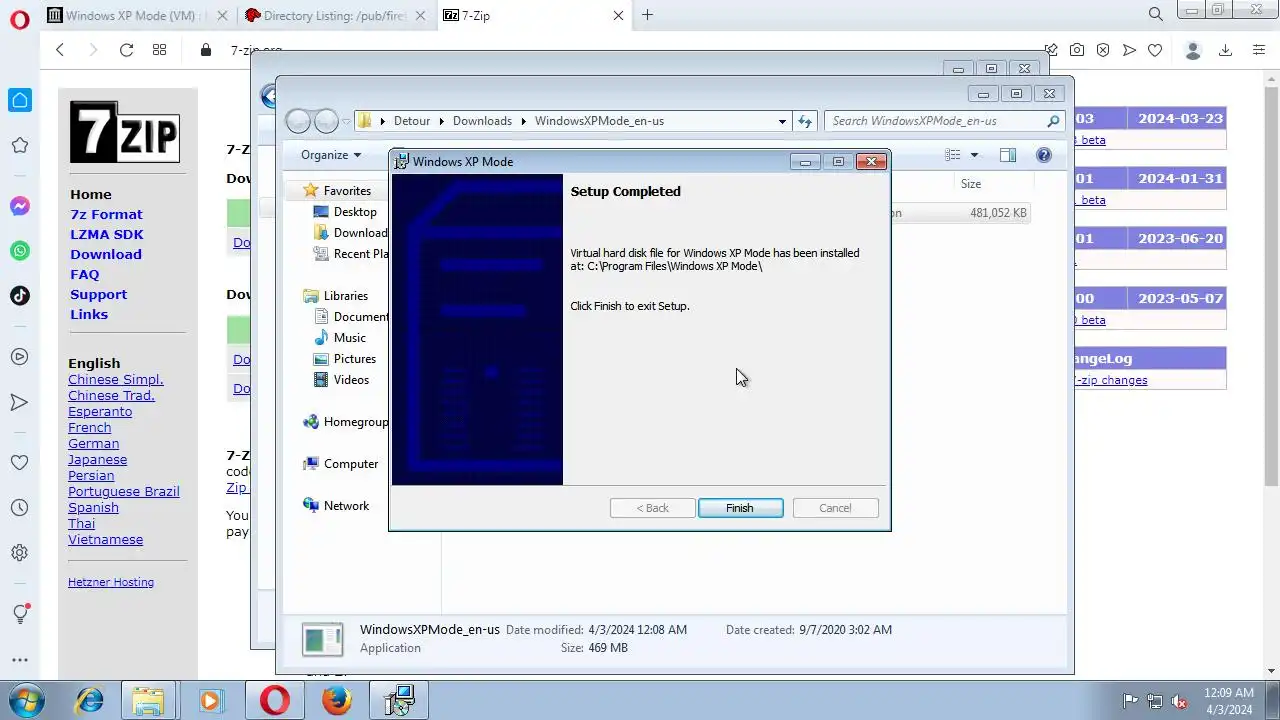Screen dimensions: 1280x720
Task: Open Opera sidebar home icon
Action: 19,100
